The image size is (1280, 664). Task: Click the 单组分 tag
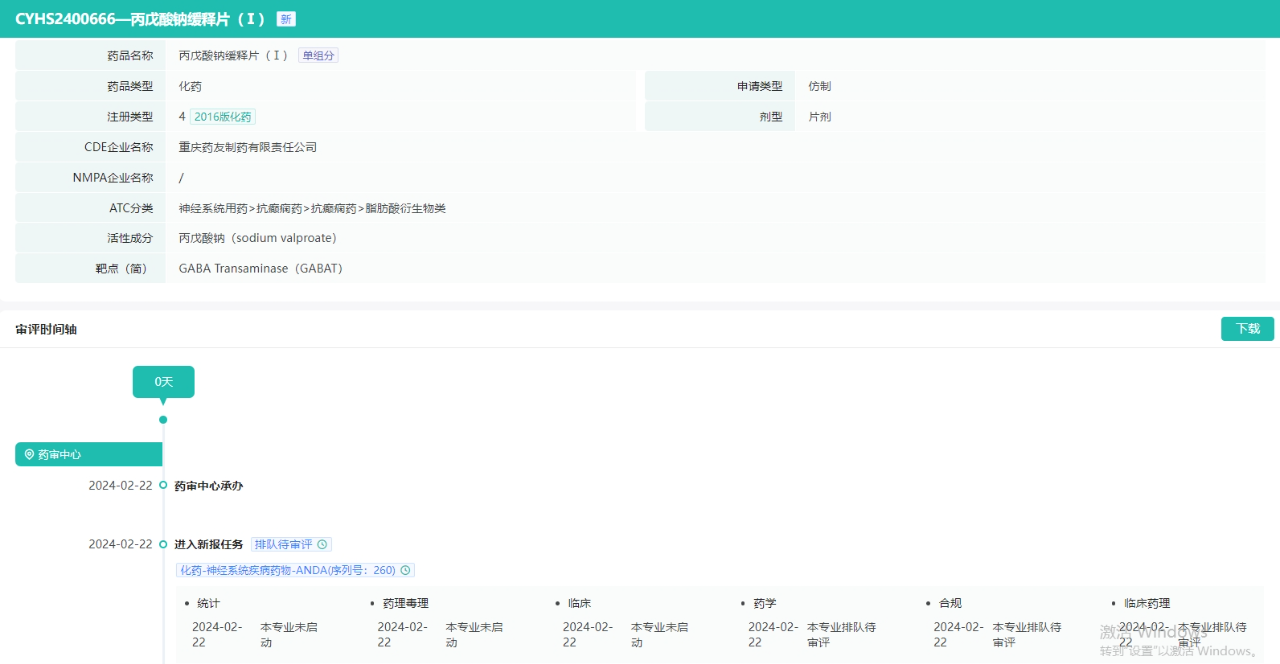pos(319,56)
